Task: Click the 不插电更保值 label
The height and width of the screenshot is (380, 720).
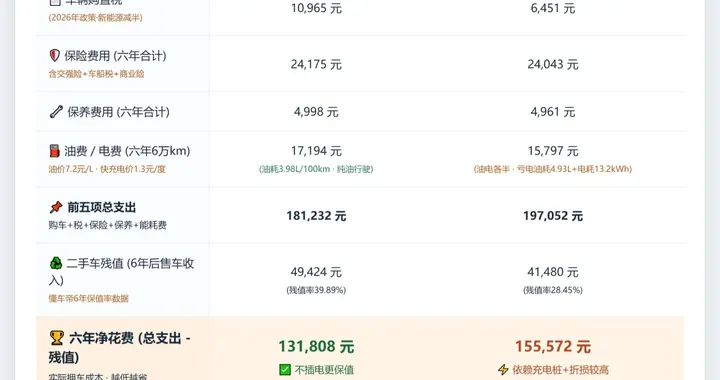Action: [324, 370]
